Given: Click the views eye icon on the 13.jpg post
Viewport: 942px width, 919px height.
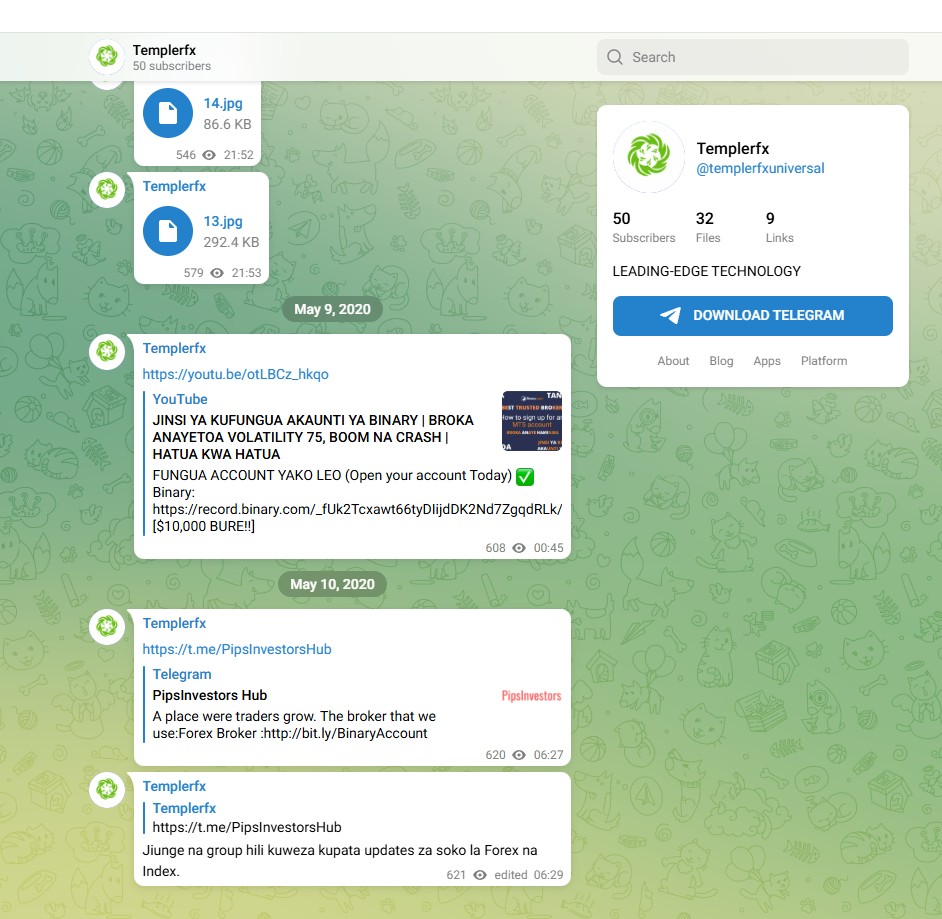Looking at the screenshot, I should pos(217,273).
